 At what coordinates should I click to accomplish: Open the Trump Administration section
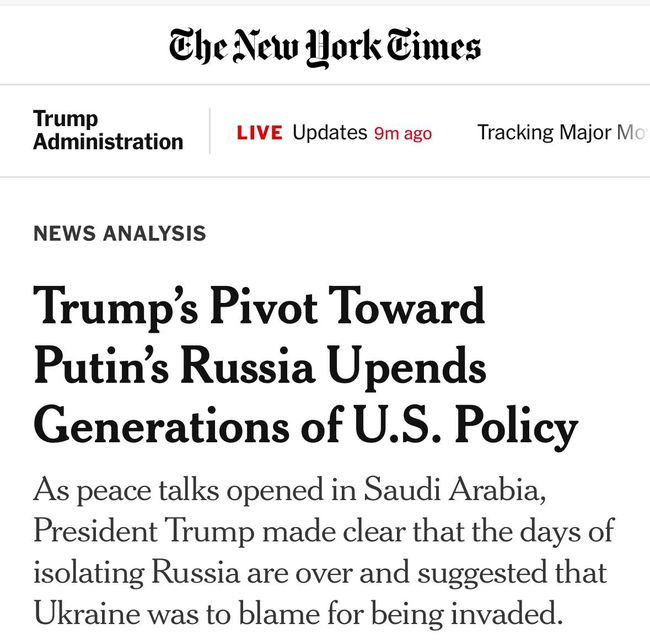108,131
